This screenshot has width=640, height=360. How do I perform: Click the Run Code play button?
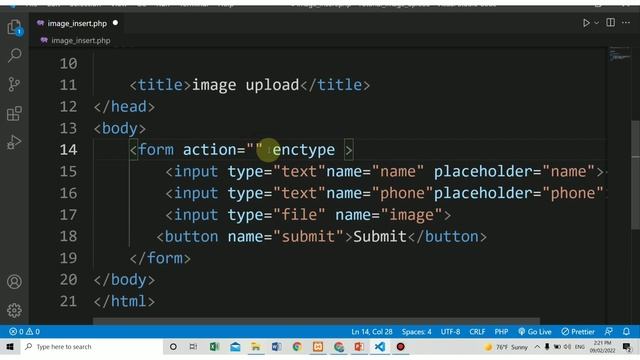pos(586,23)
